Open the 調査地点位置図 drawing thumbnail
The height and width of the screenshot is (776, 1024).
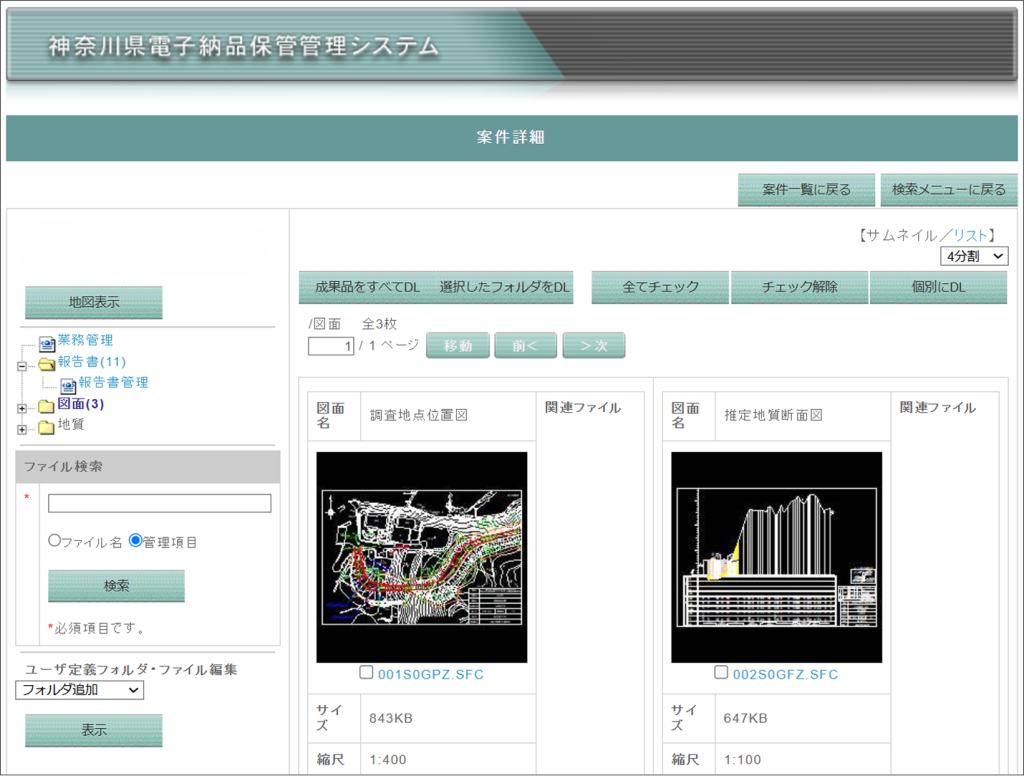(x=421, y=557)
